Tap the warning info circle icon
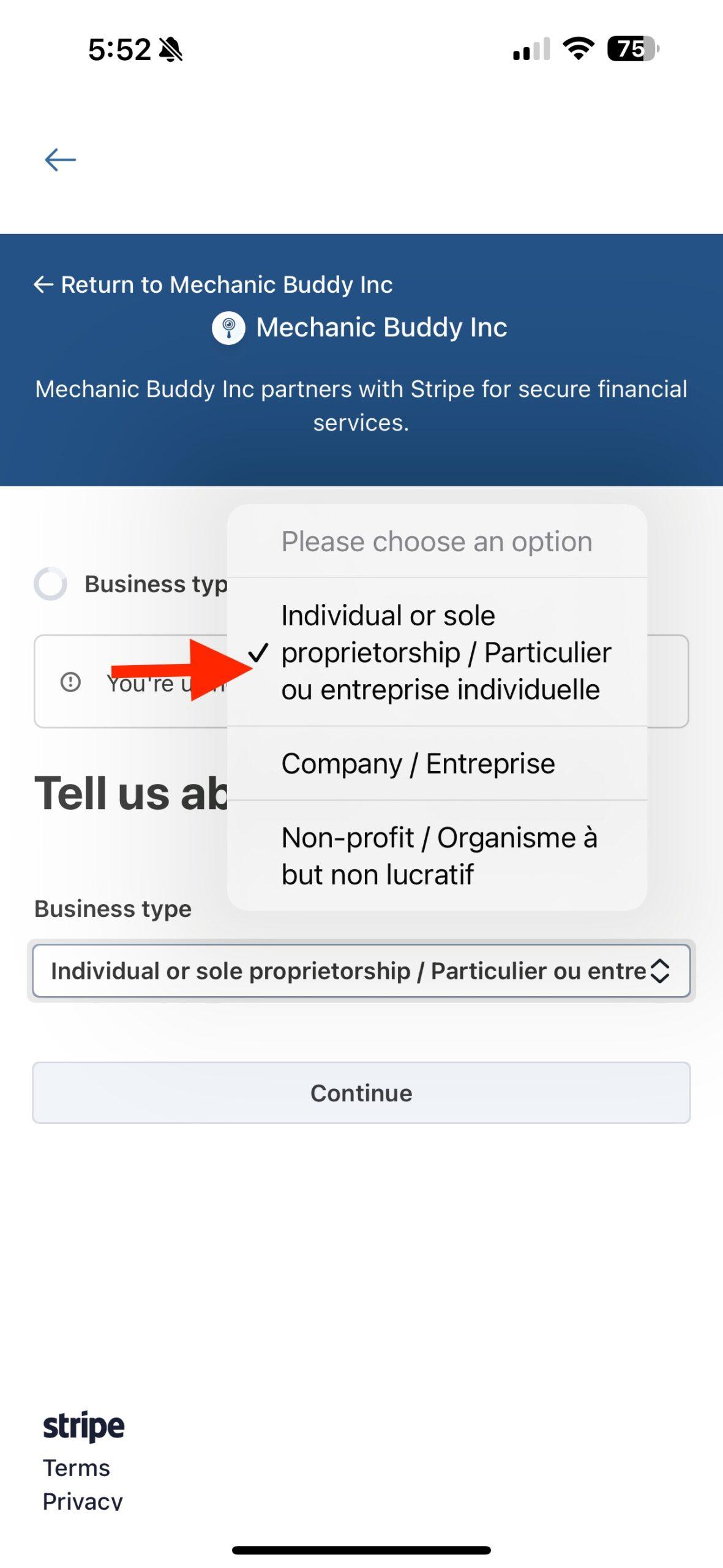The width and height of the screenshot is (723, 1568). (70, 681)
